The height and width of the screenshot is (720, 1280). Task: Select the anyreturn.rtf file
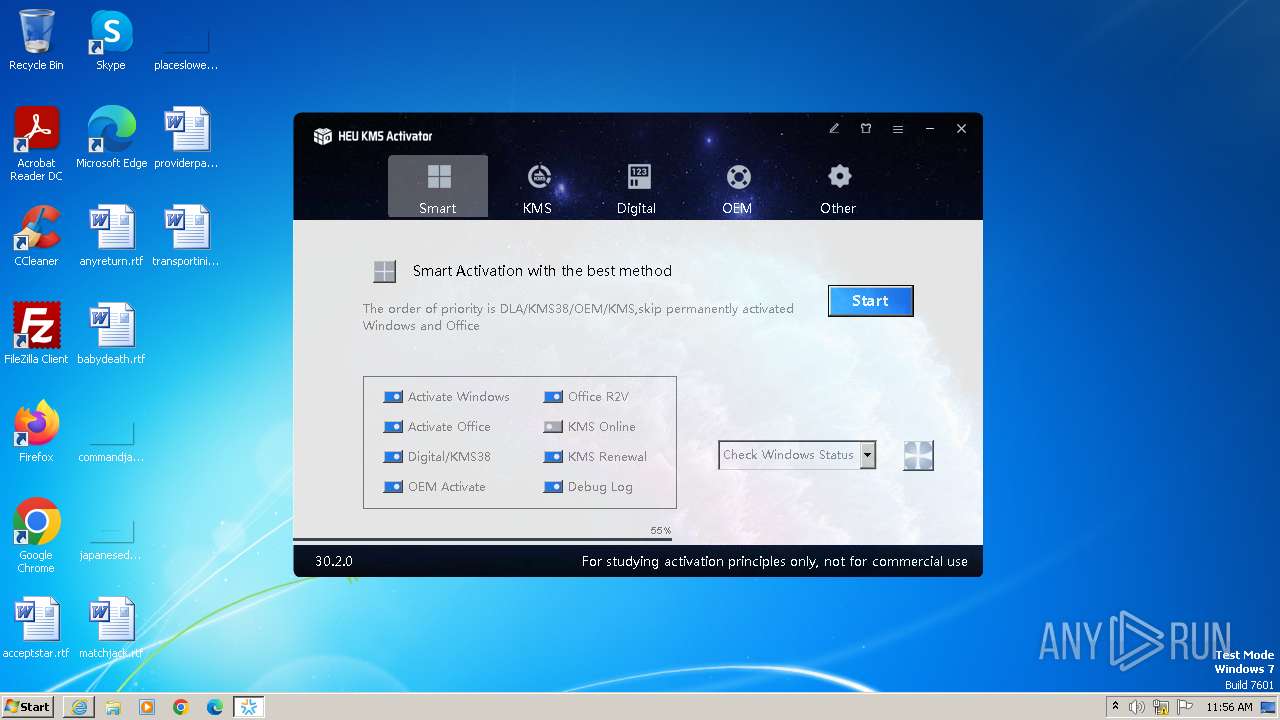[x=111, y=236]
